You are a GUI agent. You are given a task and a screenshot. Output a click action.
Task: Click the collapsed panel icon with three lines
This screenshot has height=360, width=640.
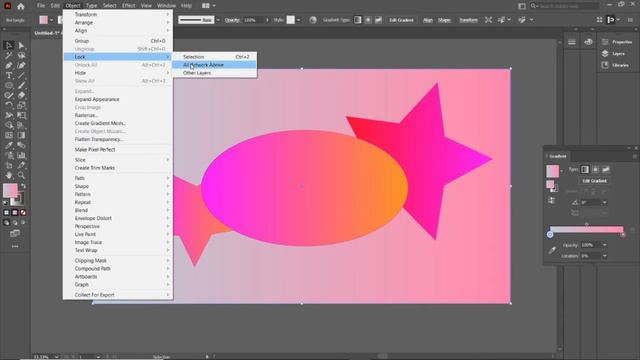pyautogui.click(x=572, y=42)
